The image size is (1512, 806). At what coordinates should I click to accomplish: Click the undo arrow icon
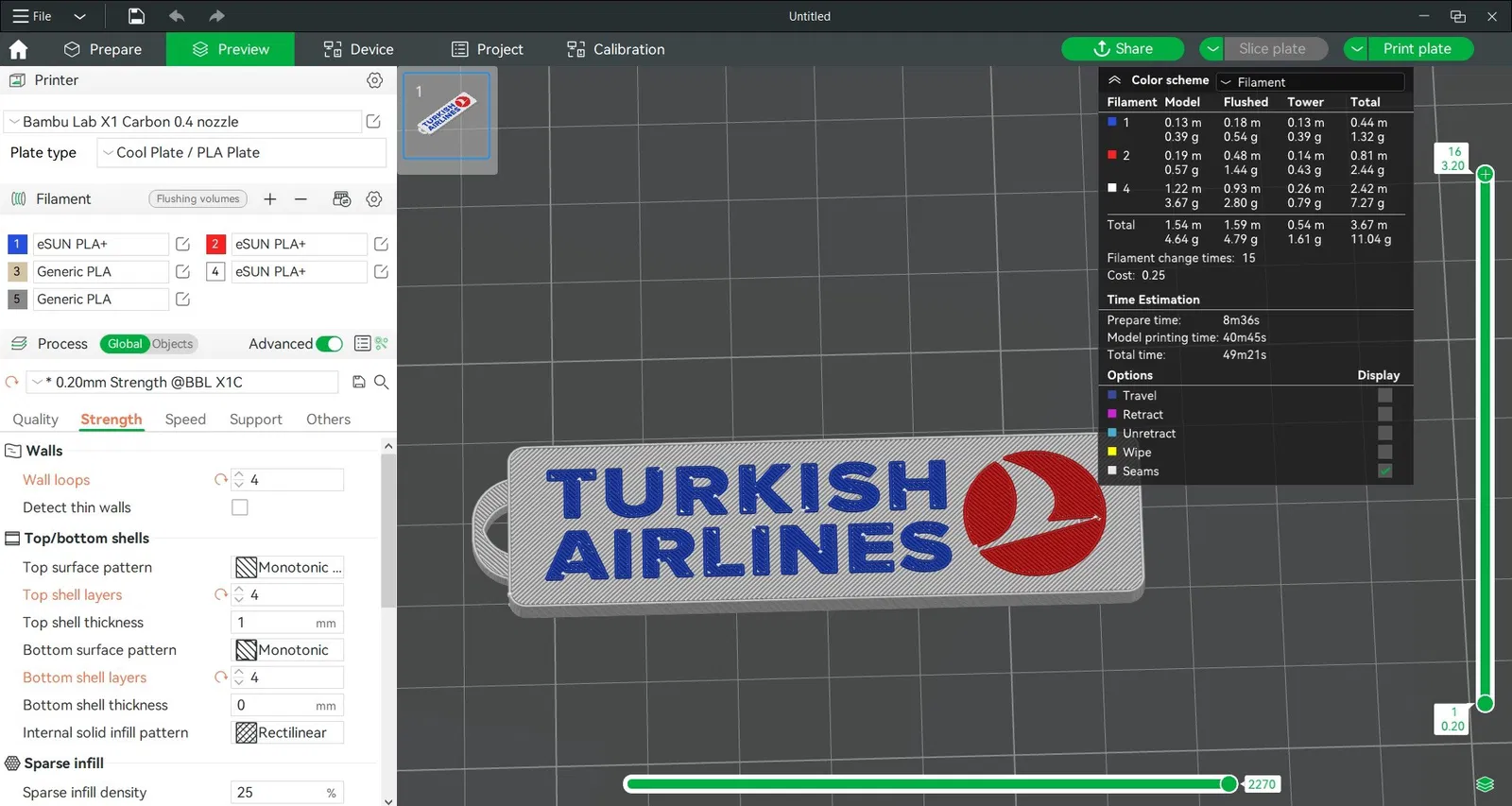[177, 16]
